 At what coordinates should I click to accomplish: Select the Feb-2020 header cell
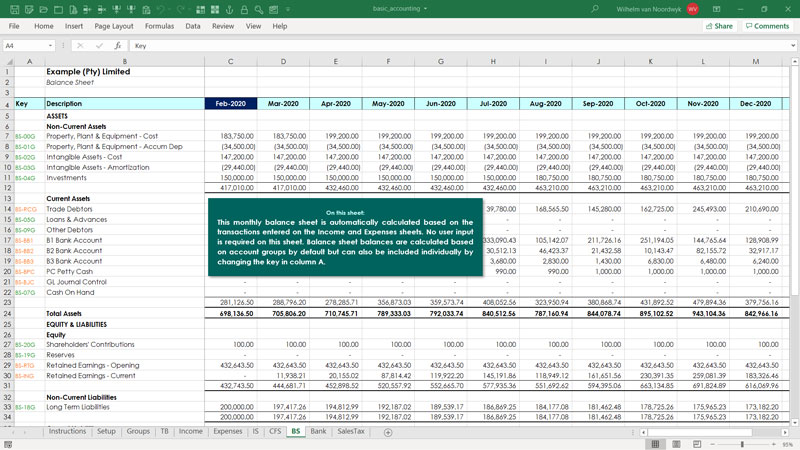tap(231, 104)
